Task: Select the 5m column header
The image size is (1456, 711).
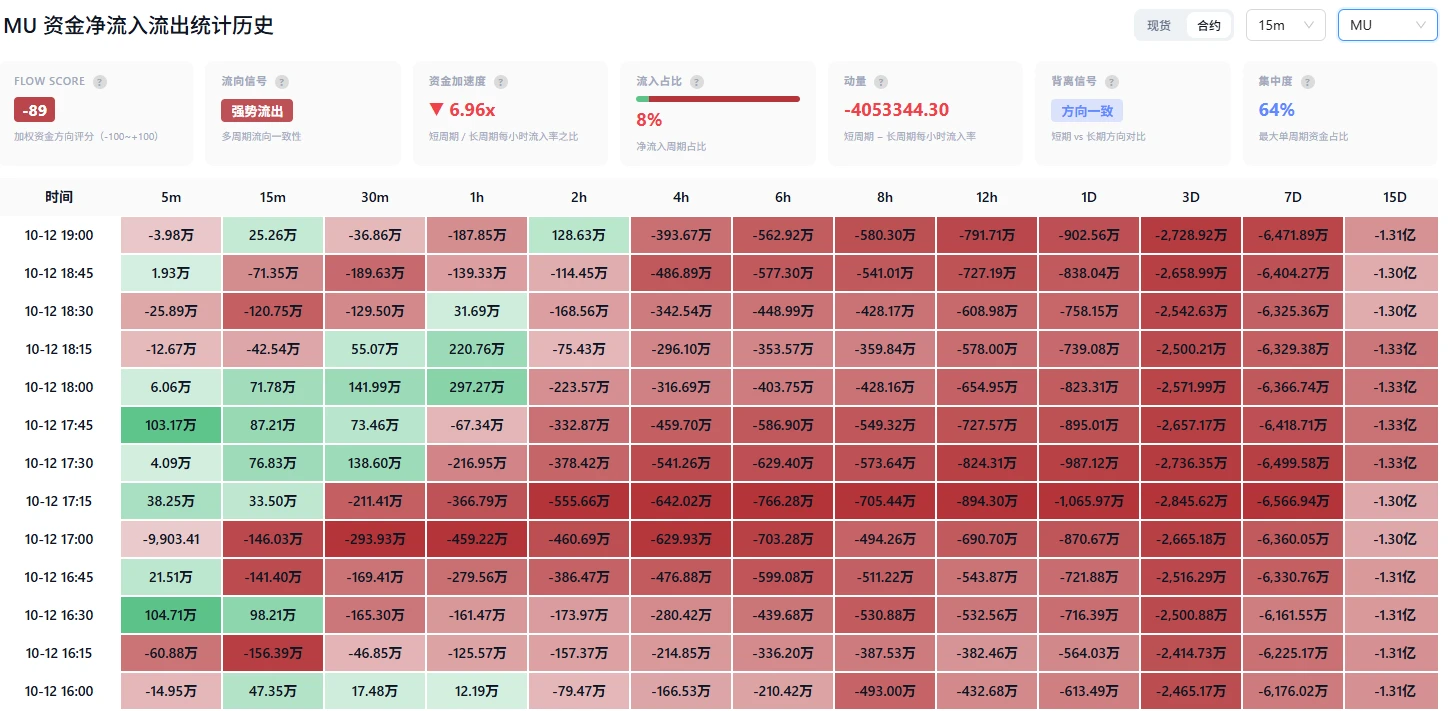Action: pos(171,197)
